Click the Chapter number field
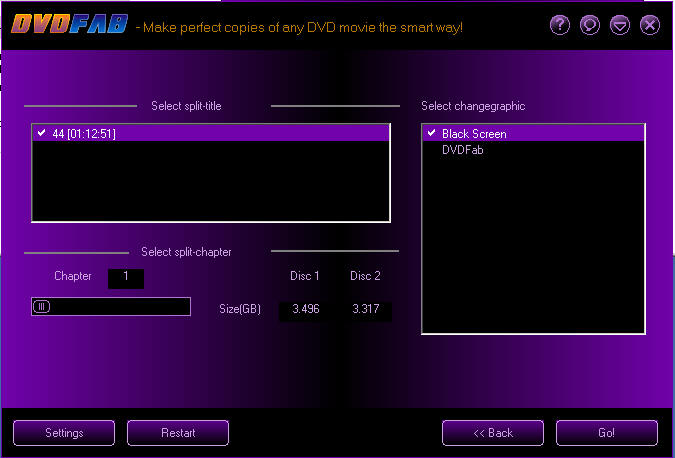Viewport: 675px width, 458px height. [x=126, y=279]
